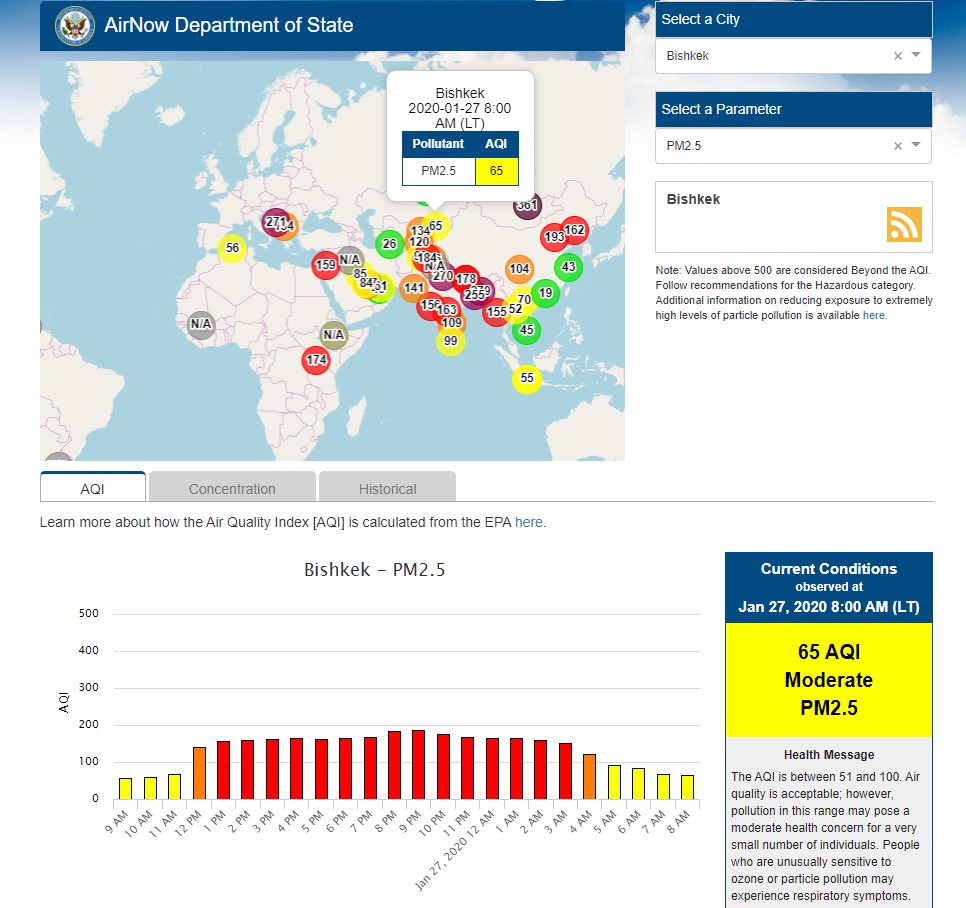Viewport: 966px width, 908px height.
Task: Expand the Select a Parameter dropdown arrow
Action: [916, 146]
